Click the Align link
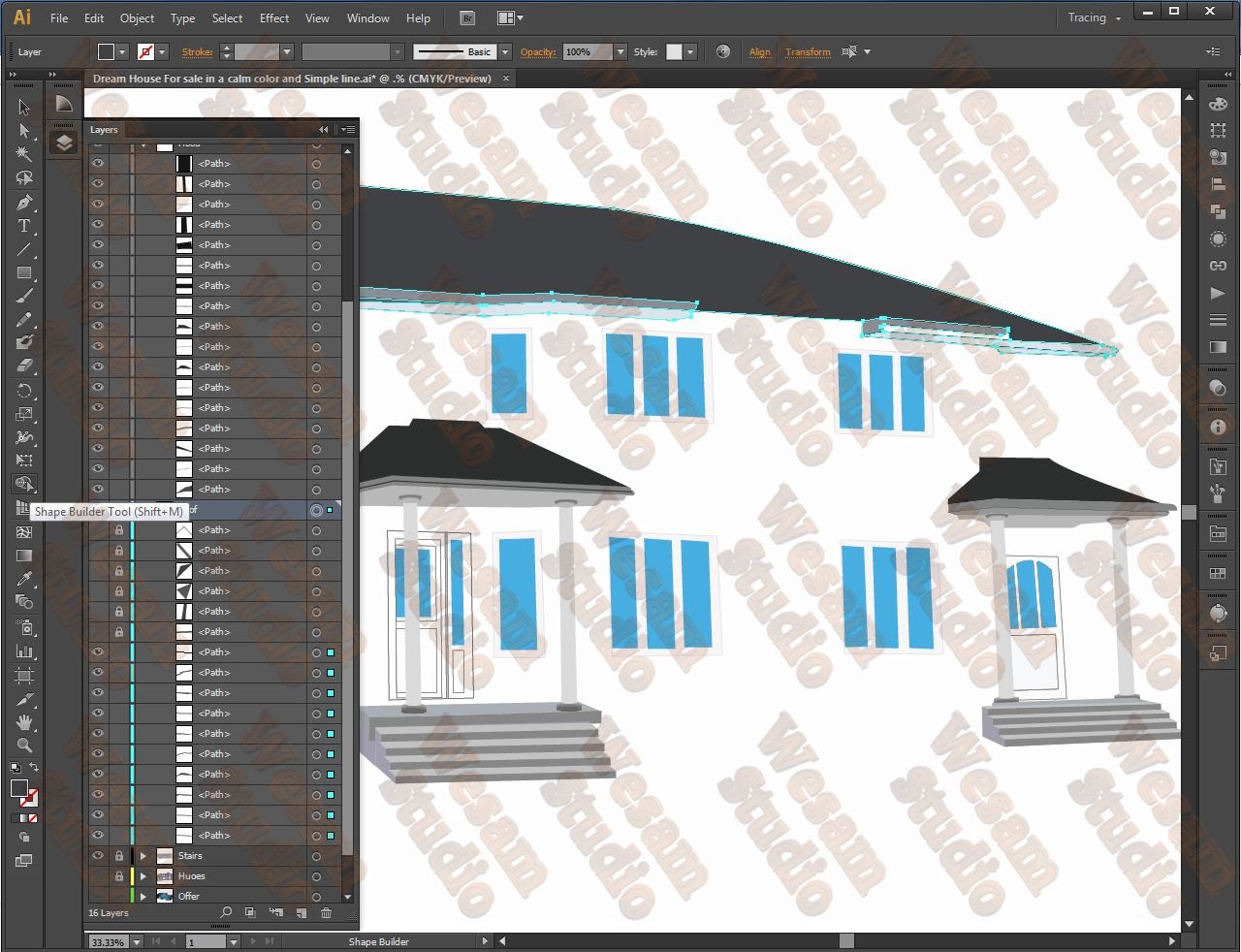 click(760, 52)
